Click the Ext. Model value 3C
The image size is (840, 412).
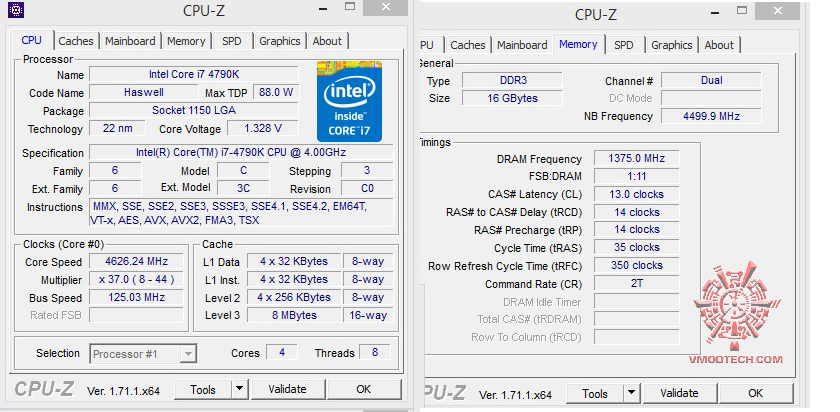point(243,188)
